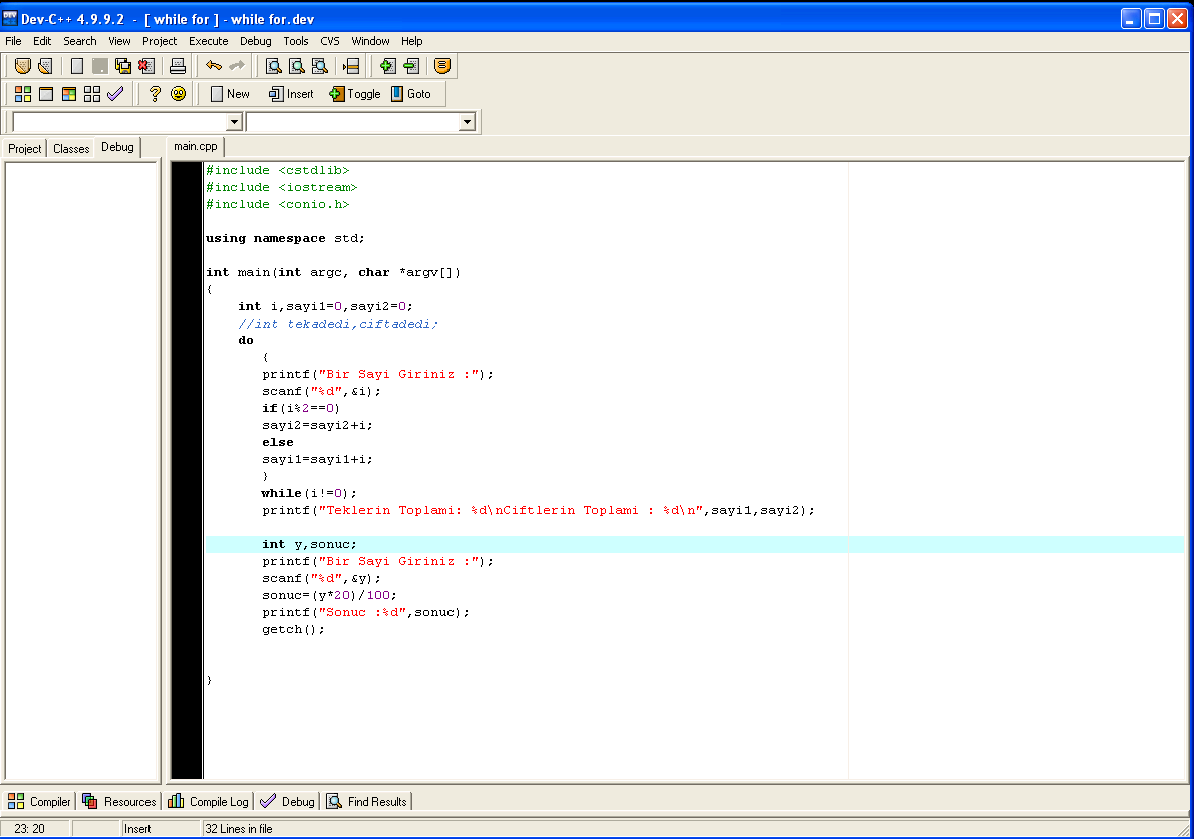
Task: Click the Close file red X icon
Action: coord(146,66)
